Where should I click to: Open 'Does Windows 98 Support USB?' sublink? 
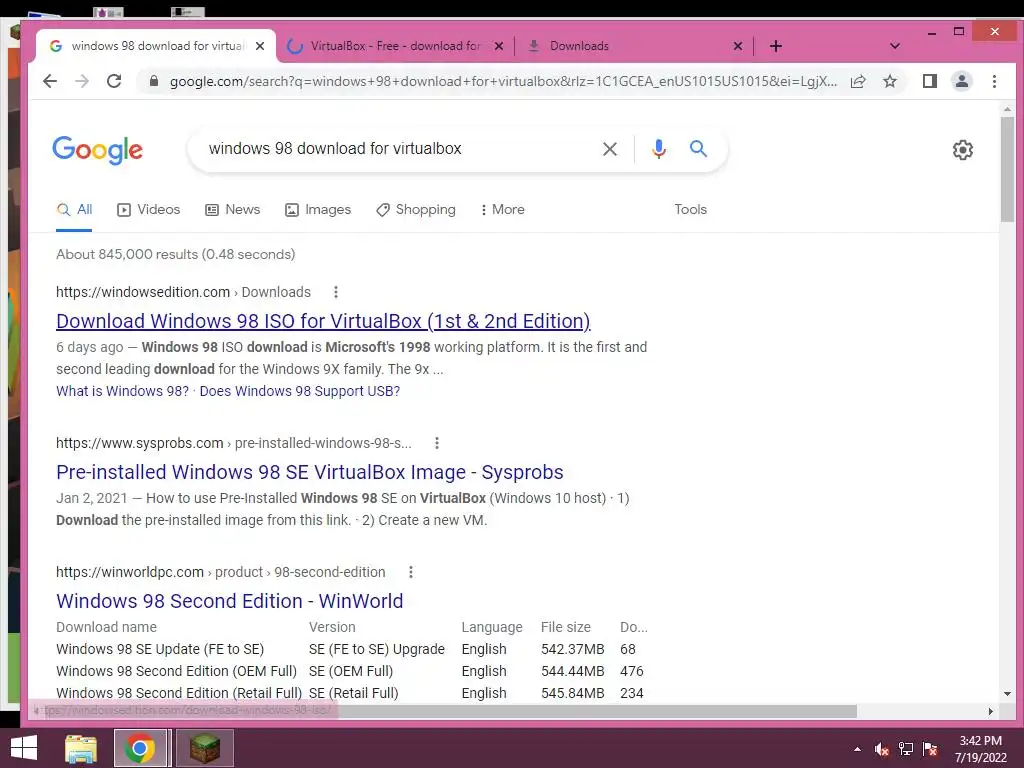coord(300,391)
